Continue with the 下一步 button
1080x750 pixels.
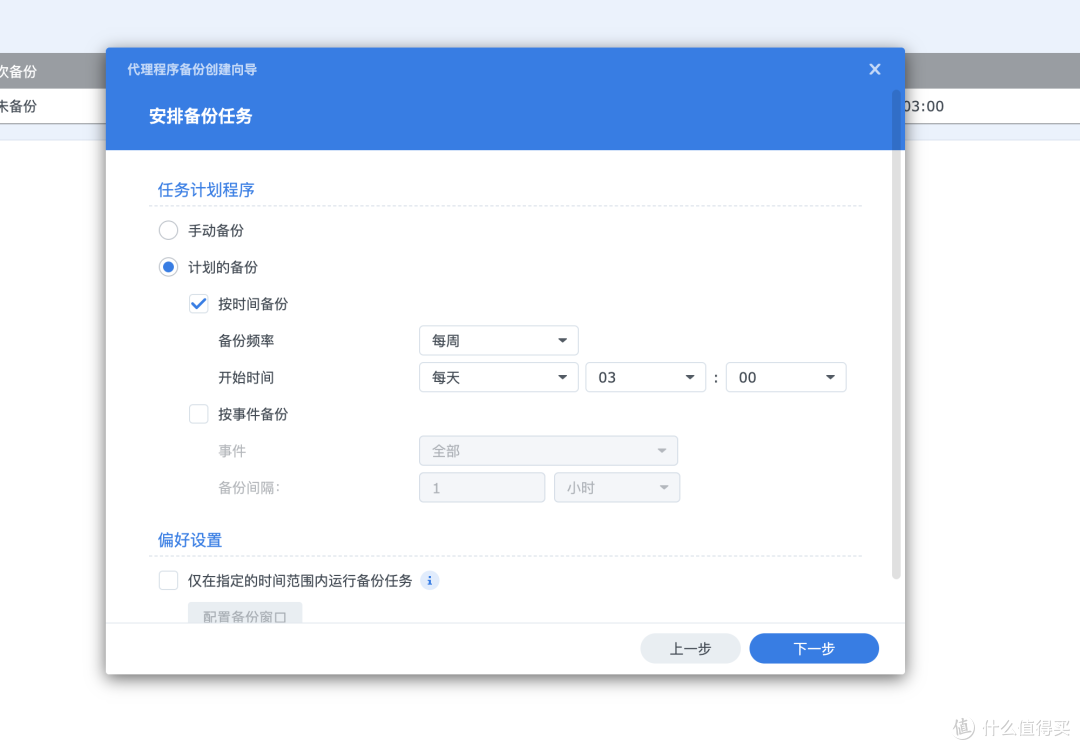click(x=814, y=649)
